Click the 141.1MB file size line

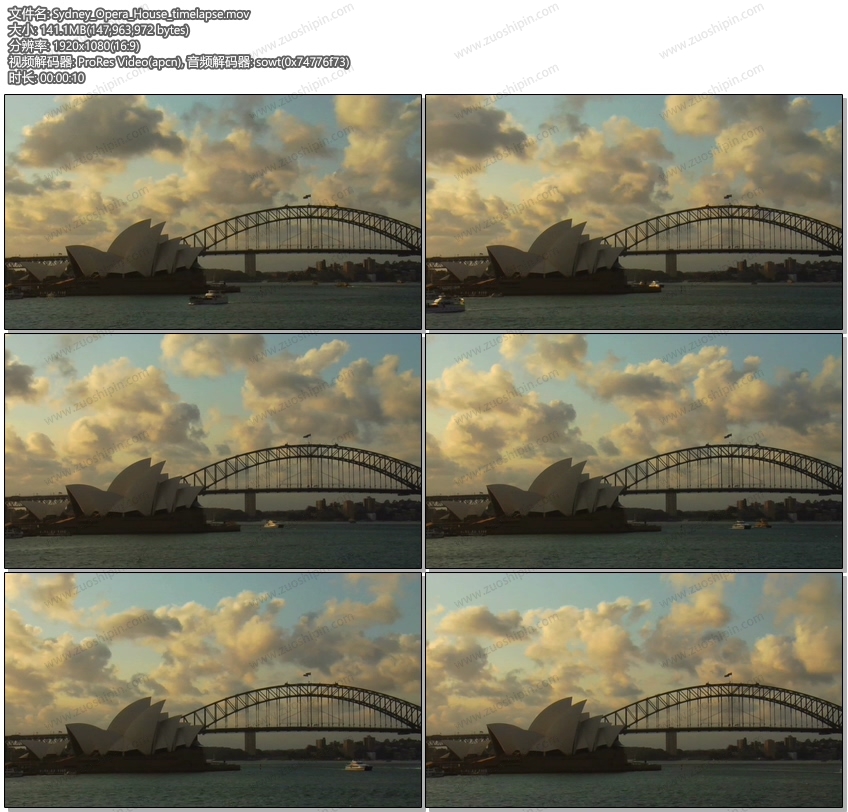tap(98, 30)
